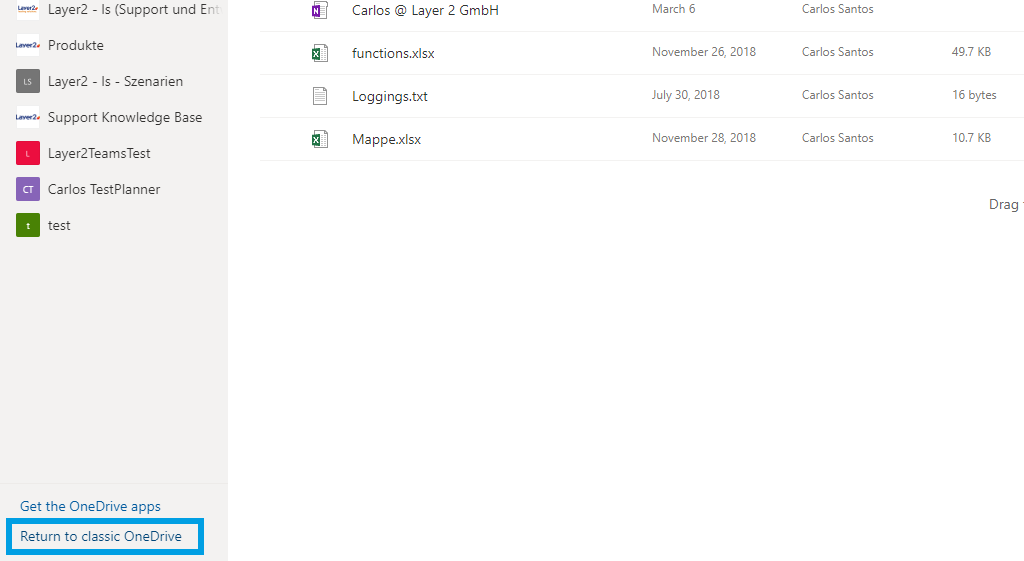Open the Loggings.txt file

(390, 96)
